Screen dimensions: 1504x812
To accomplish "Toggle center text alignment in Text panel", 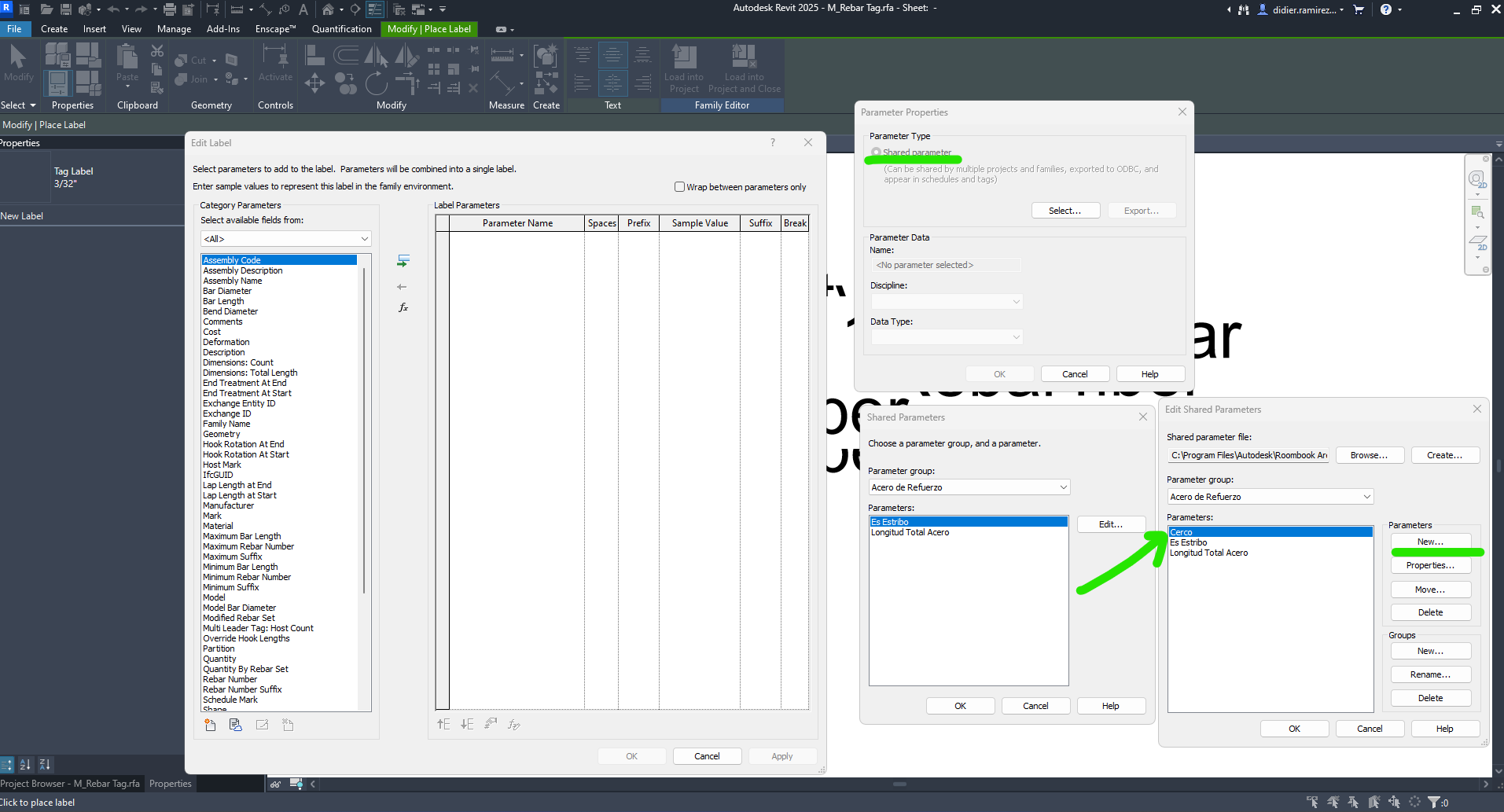I will pyautogui.click(x=612, y=55).
